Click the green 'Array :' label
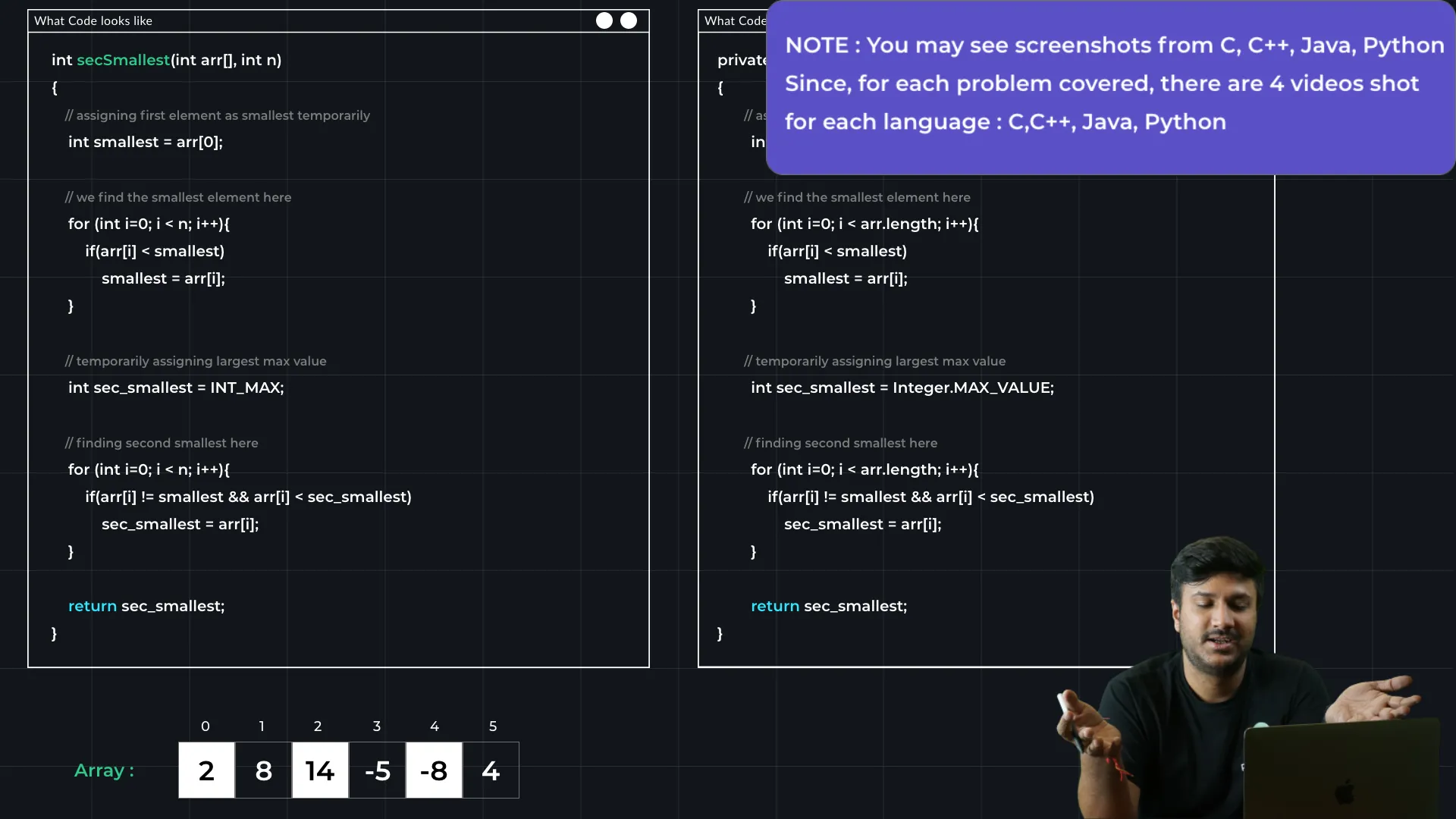Screen dimensions: 1456x819 [x=104, y=770]
